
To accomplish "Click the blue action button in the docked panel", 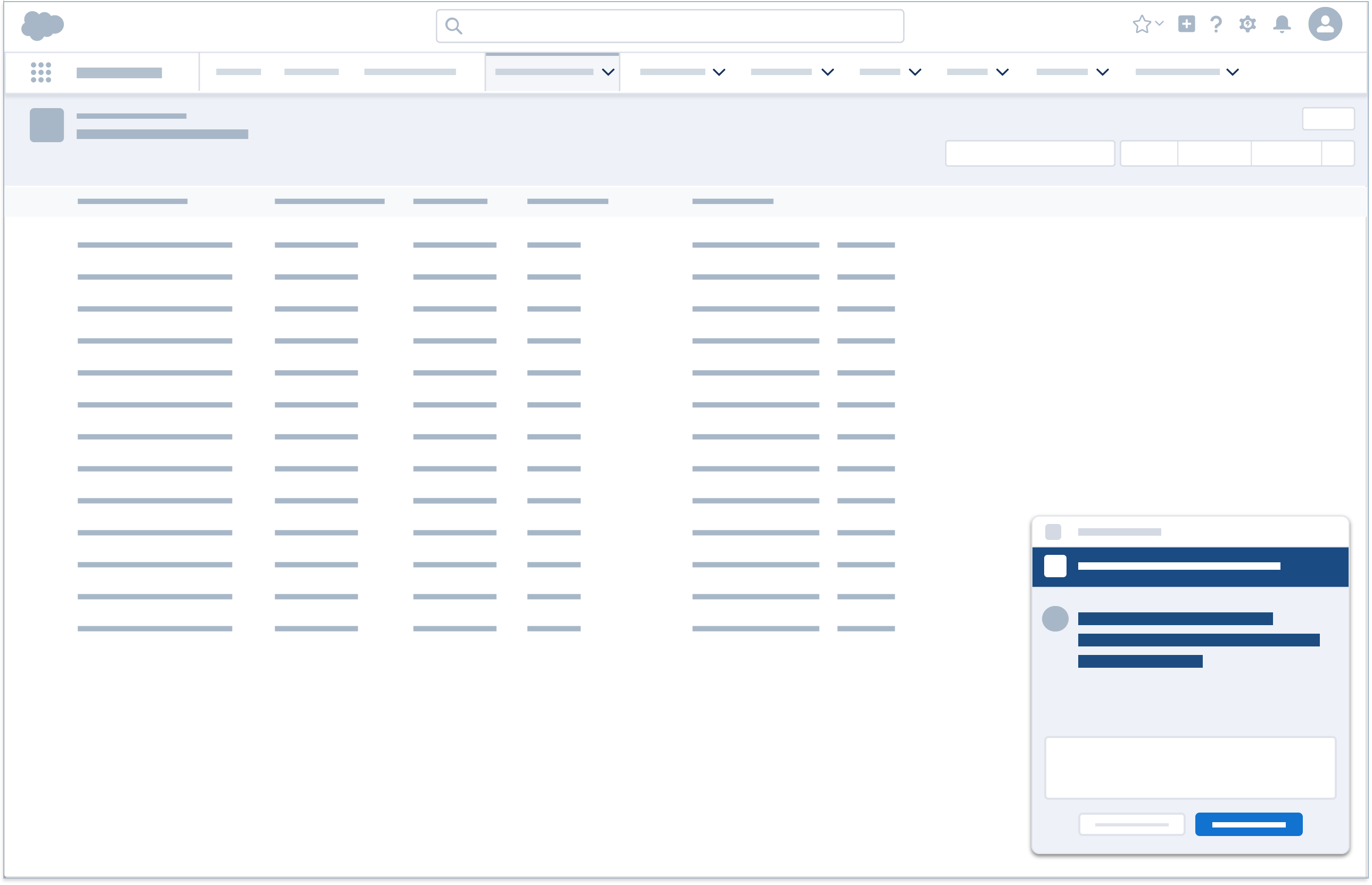I will coord(1249,824).
